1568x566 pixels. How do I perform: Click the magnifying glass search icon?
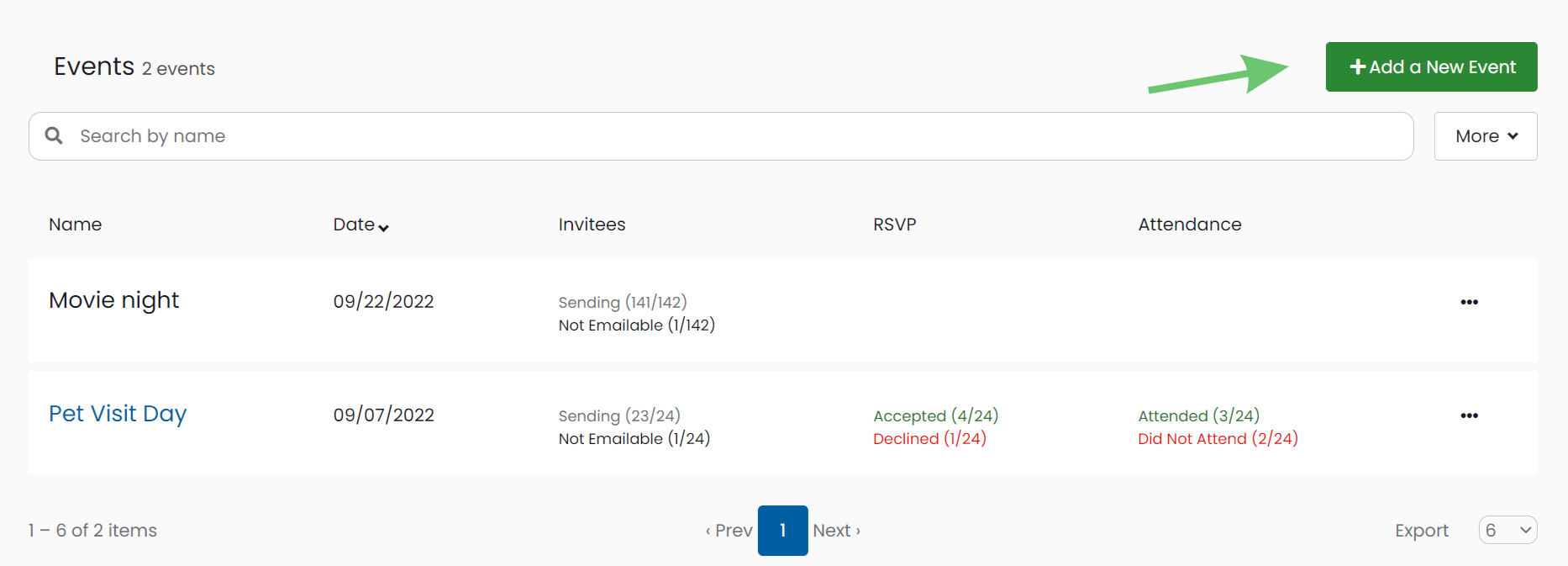(54, 135)
